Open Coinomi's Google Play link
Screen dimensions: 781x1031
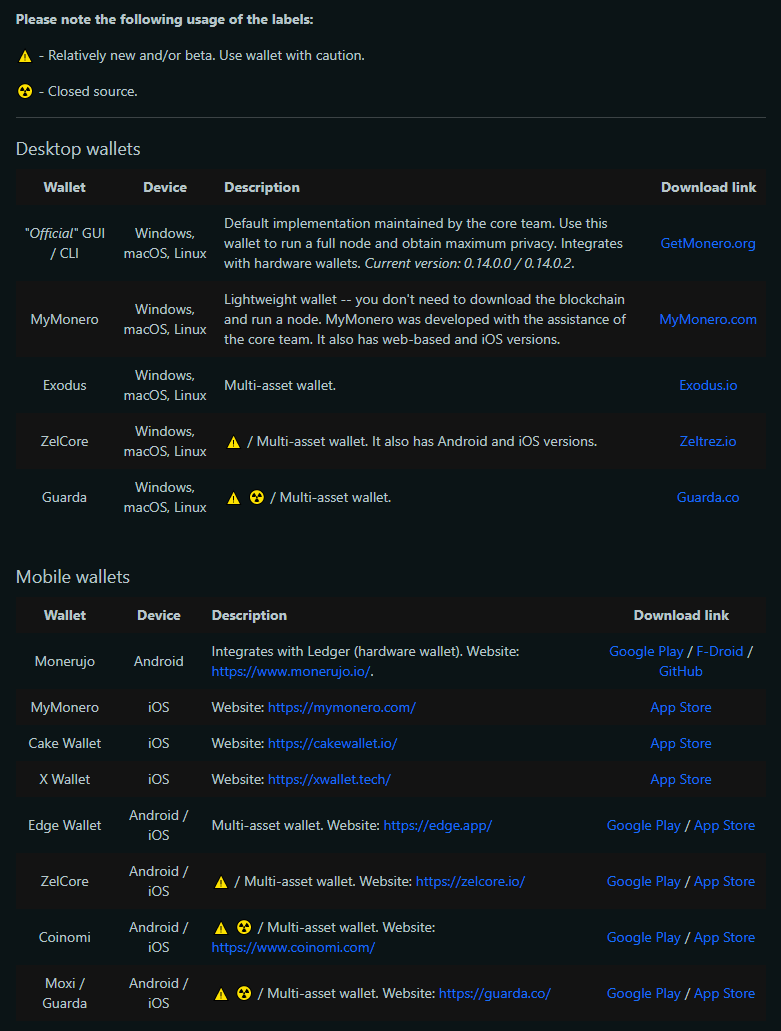coord(644,938)
